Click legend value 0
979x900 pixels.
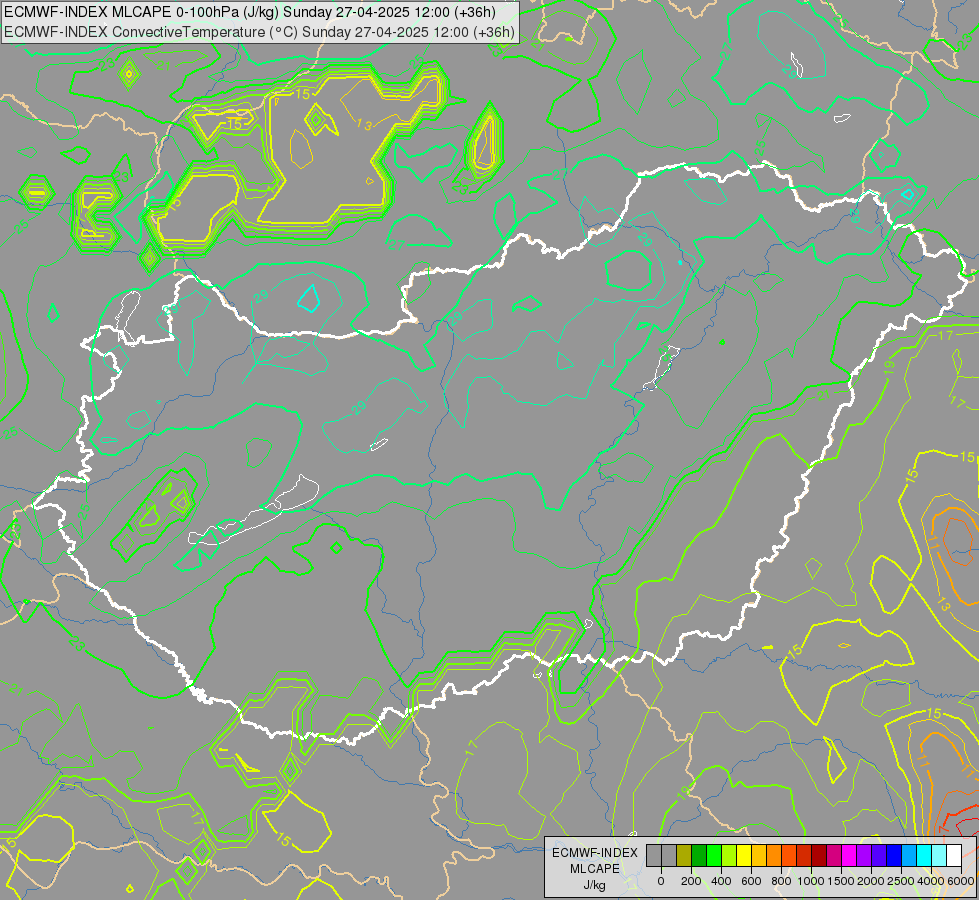pyautogui.click(x=661, y=881)
